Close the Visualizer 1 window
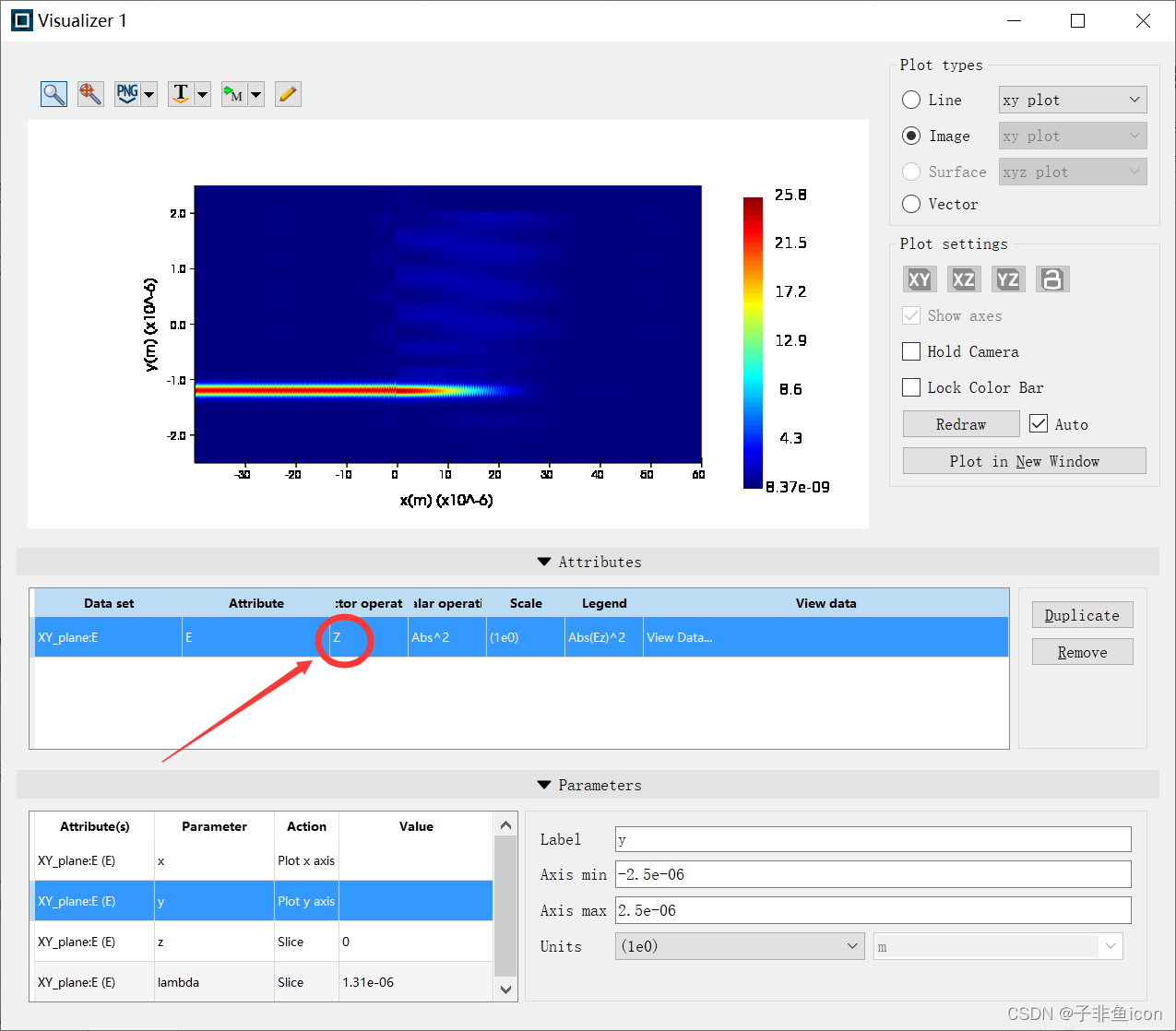The image size is (1176, 1031). 1143,21
